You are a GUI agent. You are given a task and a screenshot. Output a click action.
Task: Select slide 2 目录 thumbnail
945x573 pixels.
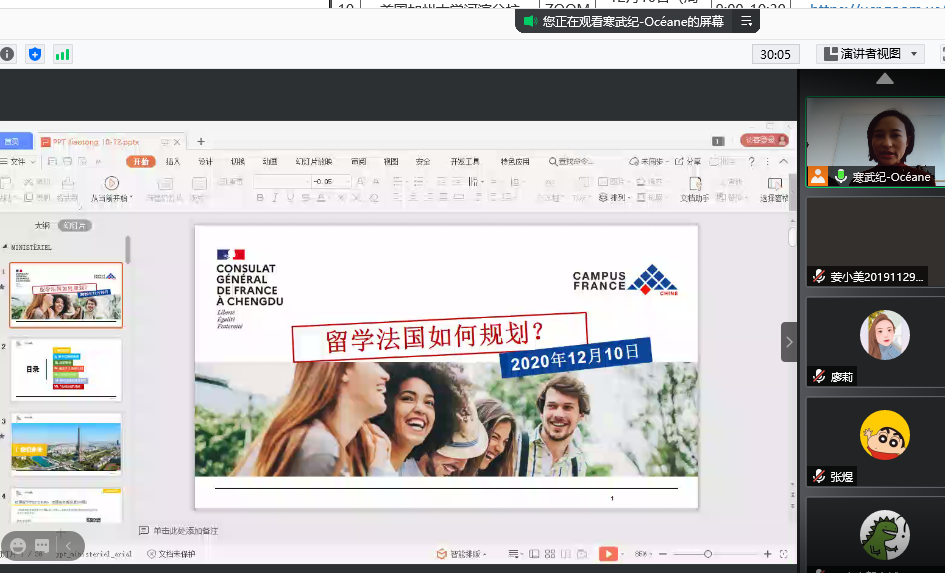pyautogui.click(x=66, y=370)
